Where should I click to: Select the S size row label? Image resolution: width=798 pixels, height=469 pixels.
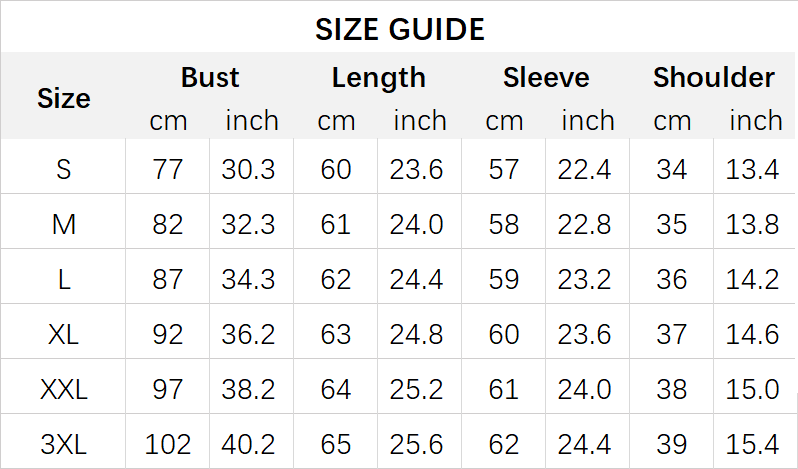coord(63,169)
